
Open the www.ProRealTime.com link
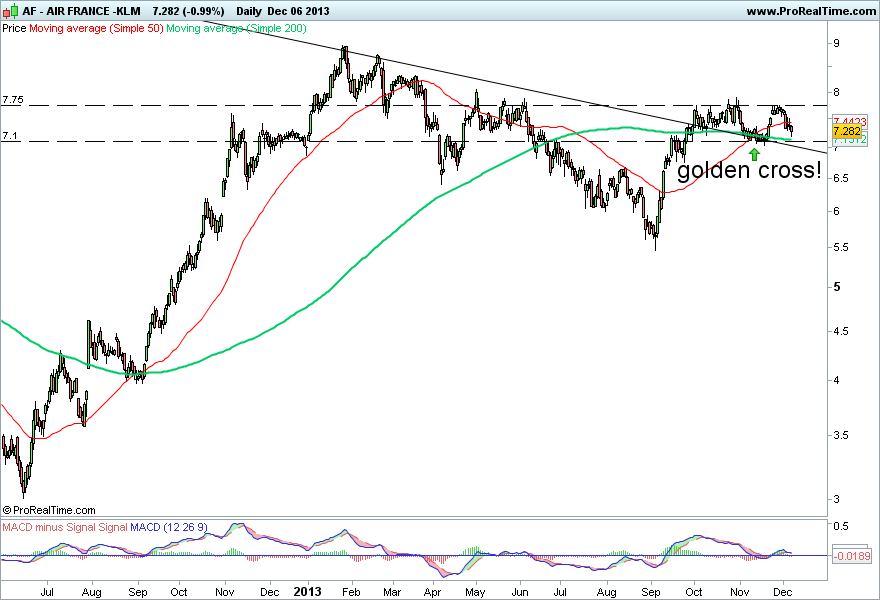click(x=811, y=11)
